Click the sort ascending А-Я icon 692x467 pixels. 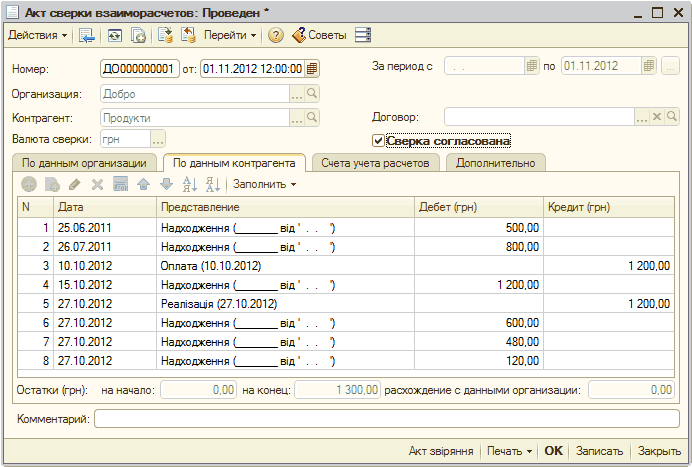[190, 184]
